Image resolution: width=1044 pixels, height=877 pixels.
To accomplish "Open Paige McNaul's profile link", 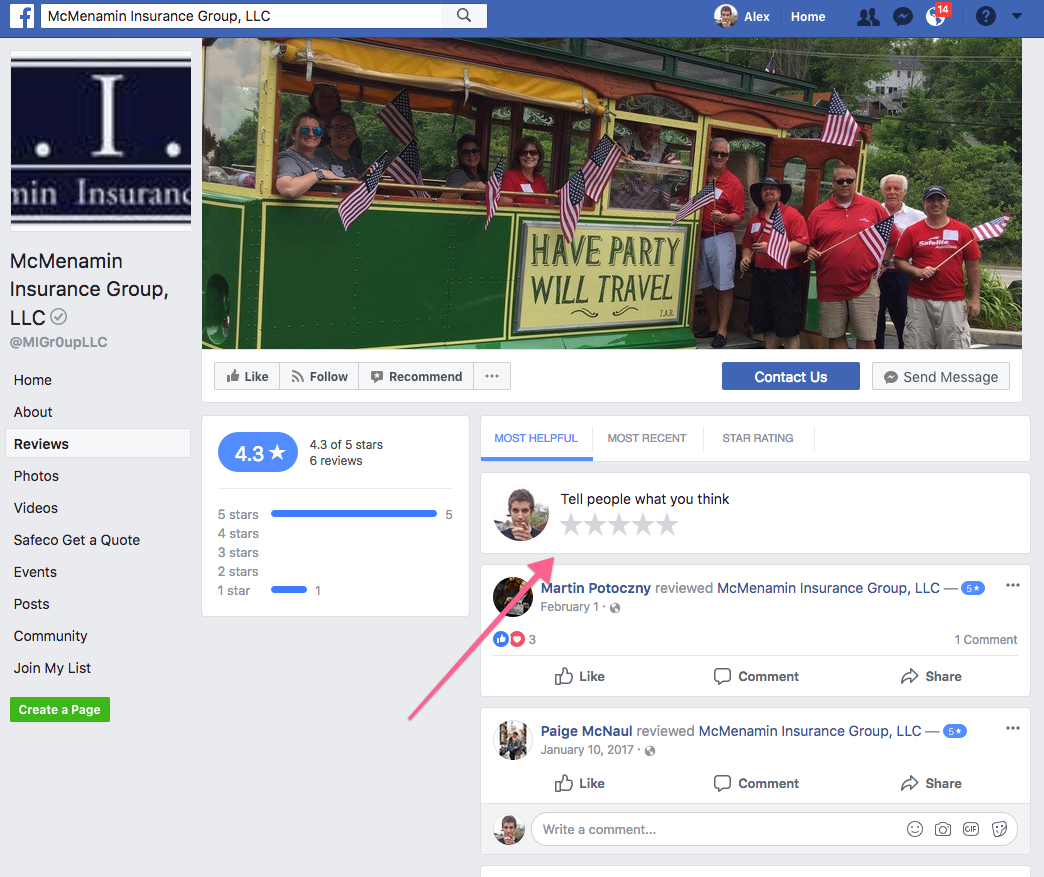I will [587, 731].
